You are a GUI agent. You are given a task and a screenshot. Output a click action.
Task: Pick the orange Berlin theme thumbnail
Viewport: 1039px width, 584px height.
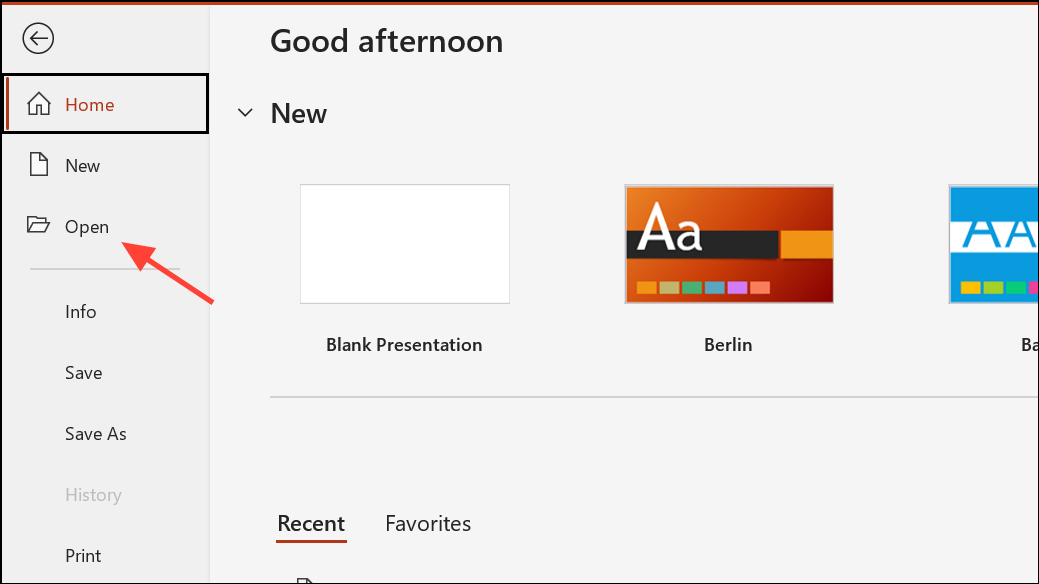[x=729, y=244]
